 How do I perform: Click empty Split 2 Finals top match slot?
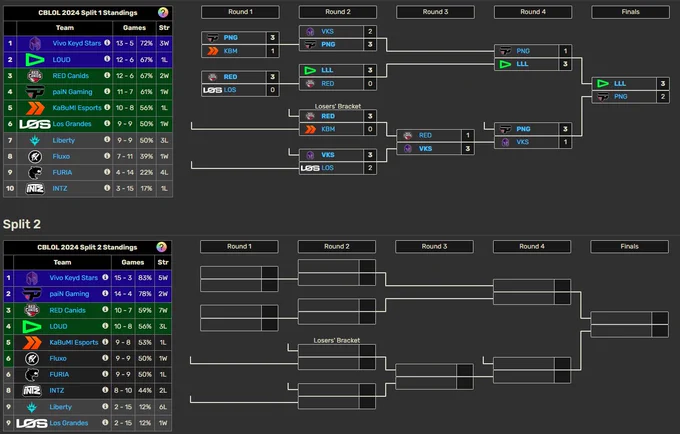coord(630,318)
